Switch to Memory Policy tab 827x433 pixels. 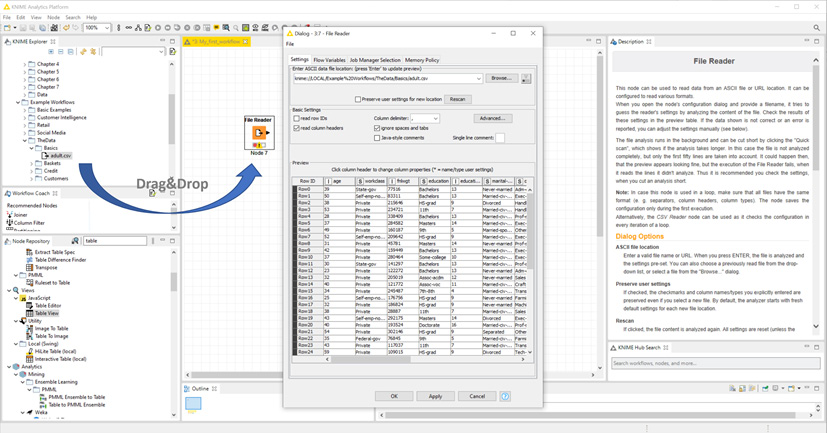422,60
